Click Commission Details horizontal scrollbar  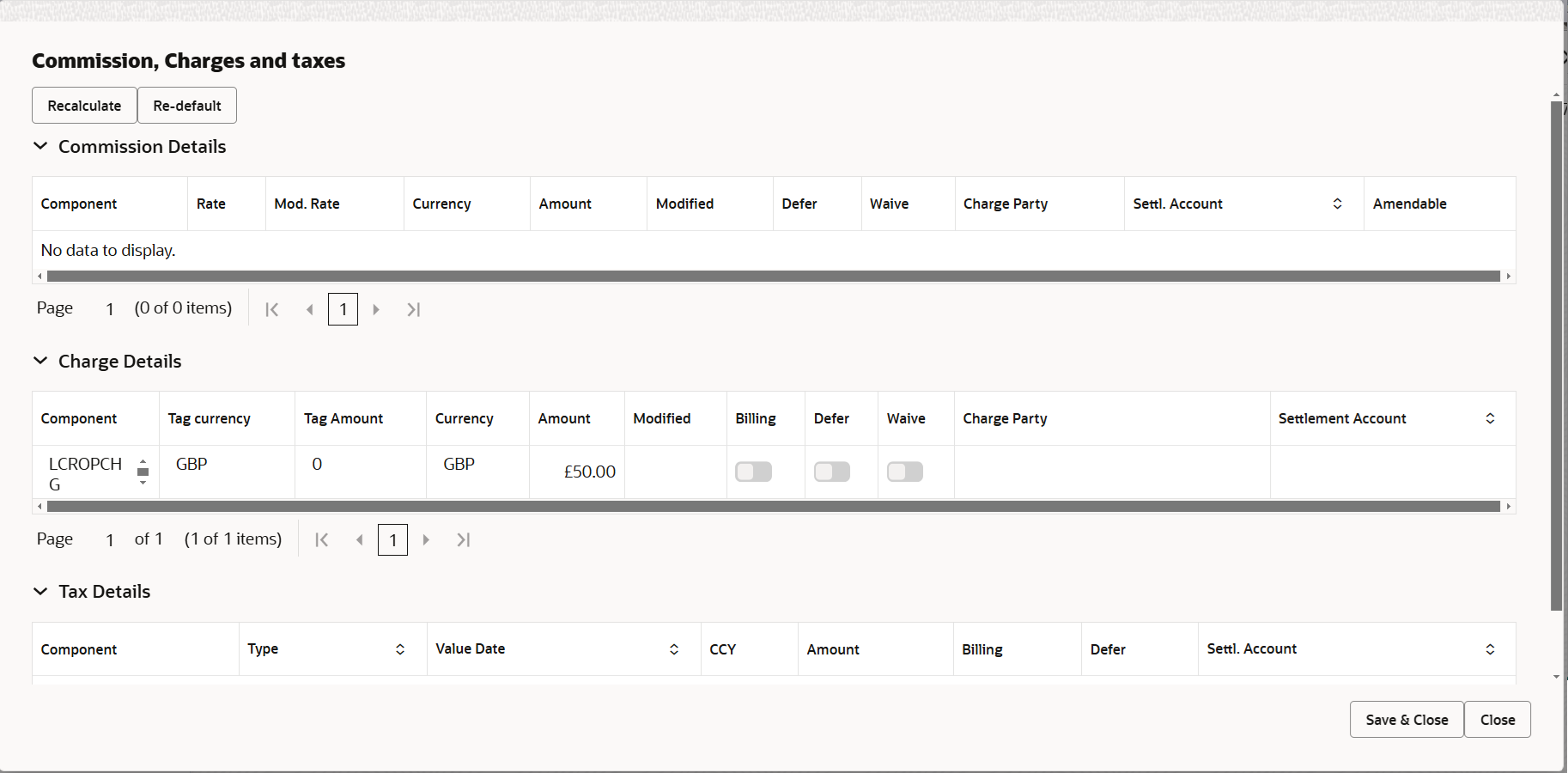(x=773, y=277)
